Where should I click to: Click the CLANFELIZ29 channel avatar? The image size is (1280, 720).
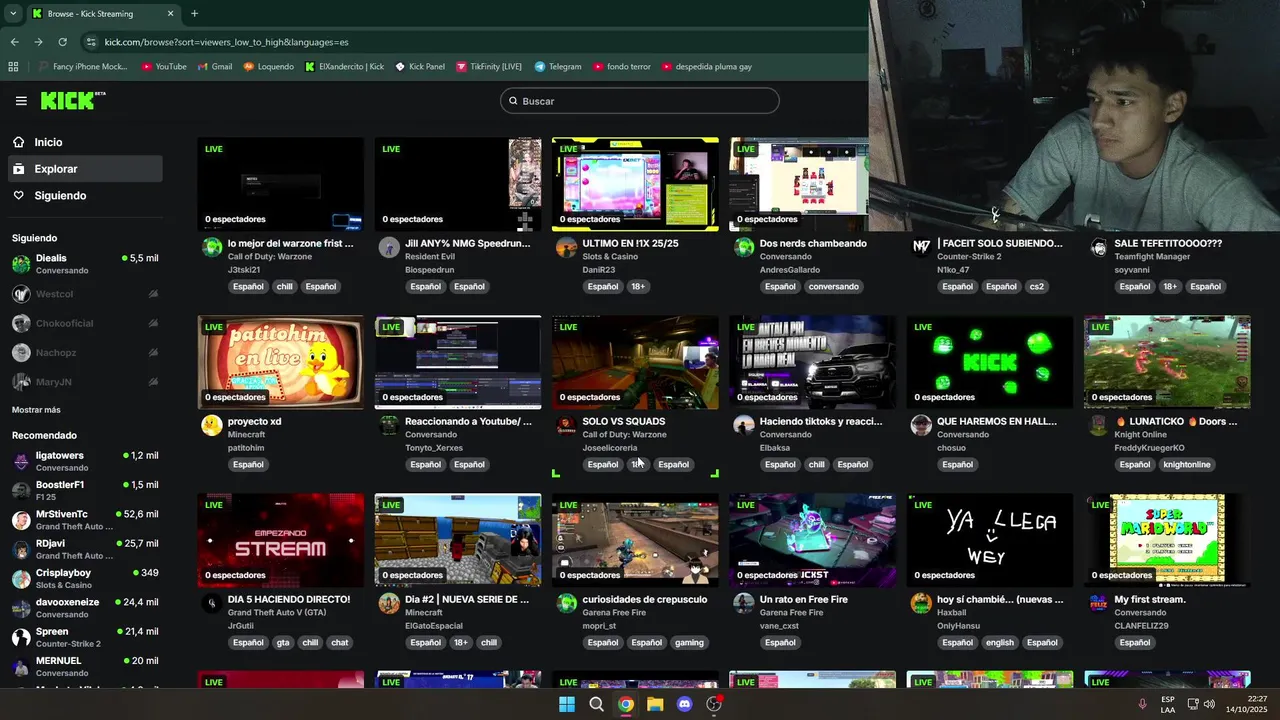[x=1099, y=604]
